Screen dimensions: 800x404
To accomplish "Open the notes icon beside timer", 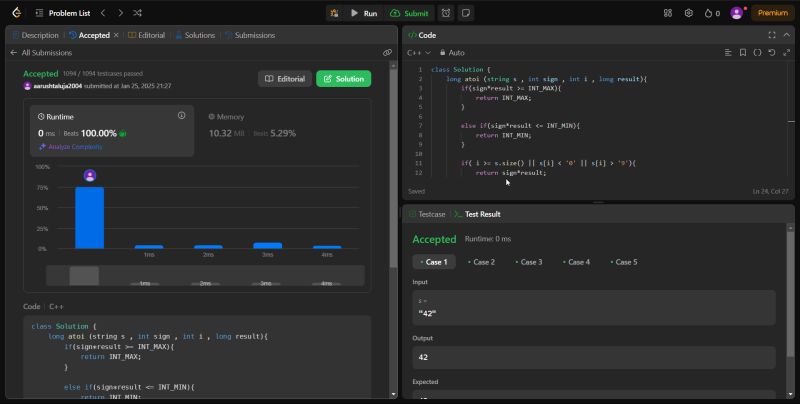I will [465, 13].
